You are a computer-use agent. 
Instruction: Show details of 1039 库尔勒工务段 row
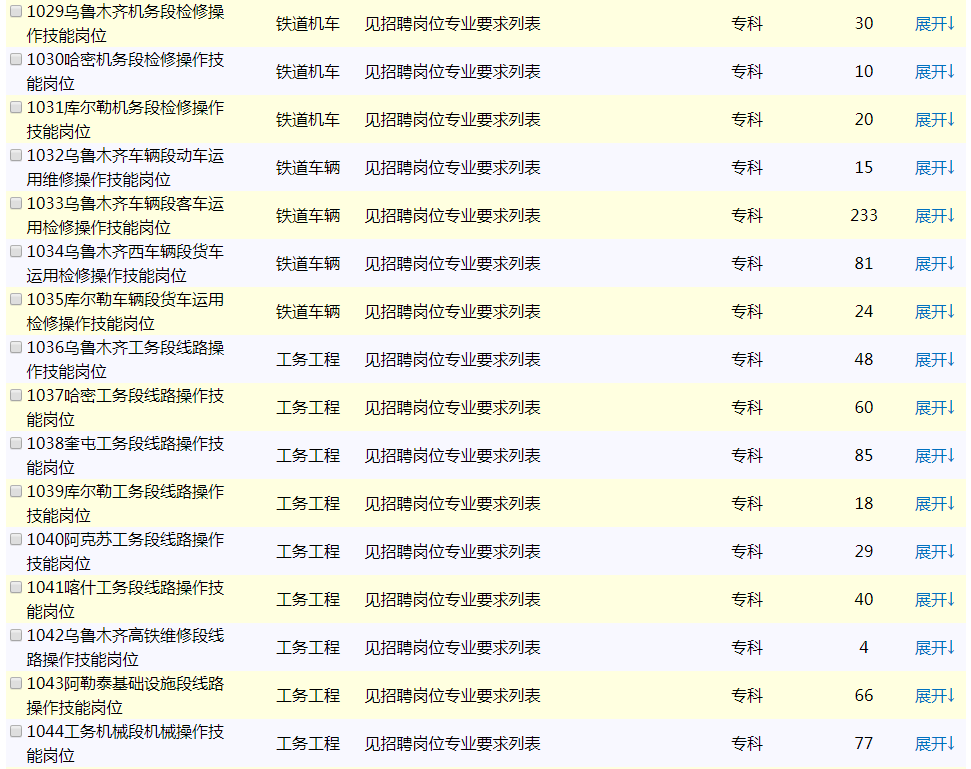tap(935, 504)
